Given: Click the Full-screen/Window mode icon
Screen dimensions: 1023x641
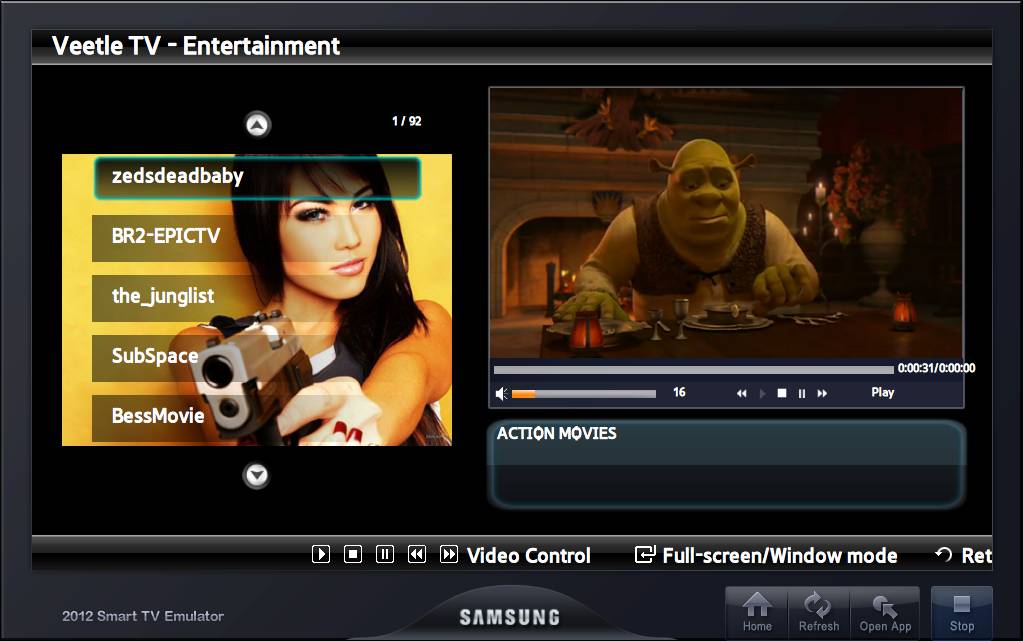Looking at the screenshot, I should (x=645, y=555).
